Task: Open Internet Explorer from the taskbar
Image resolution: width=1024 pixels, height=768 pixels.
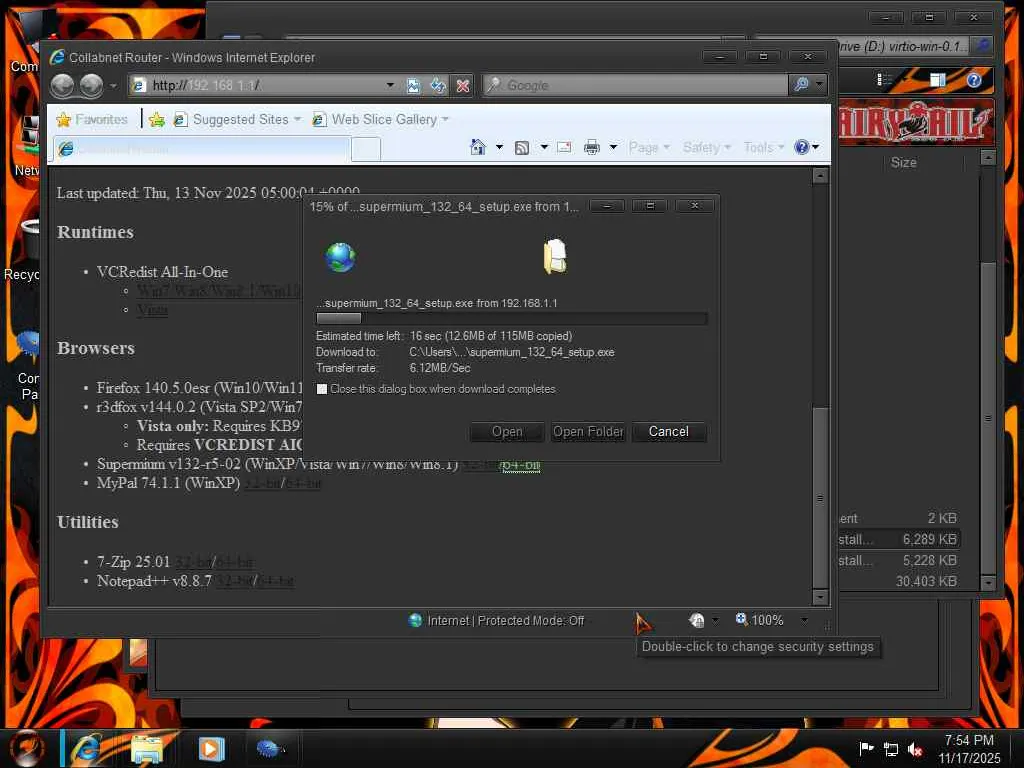Action: tap(87, 748)
